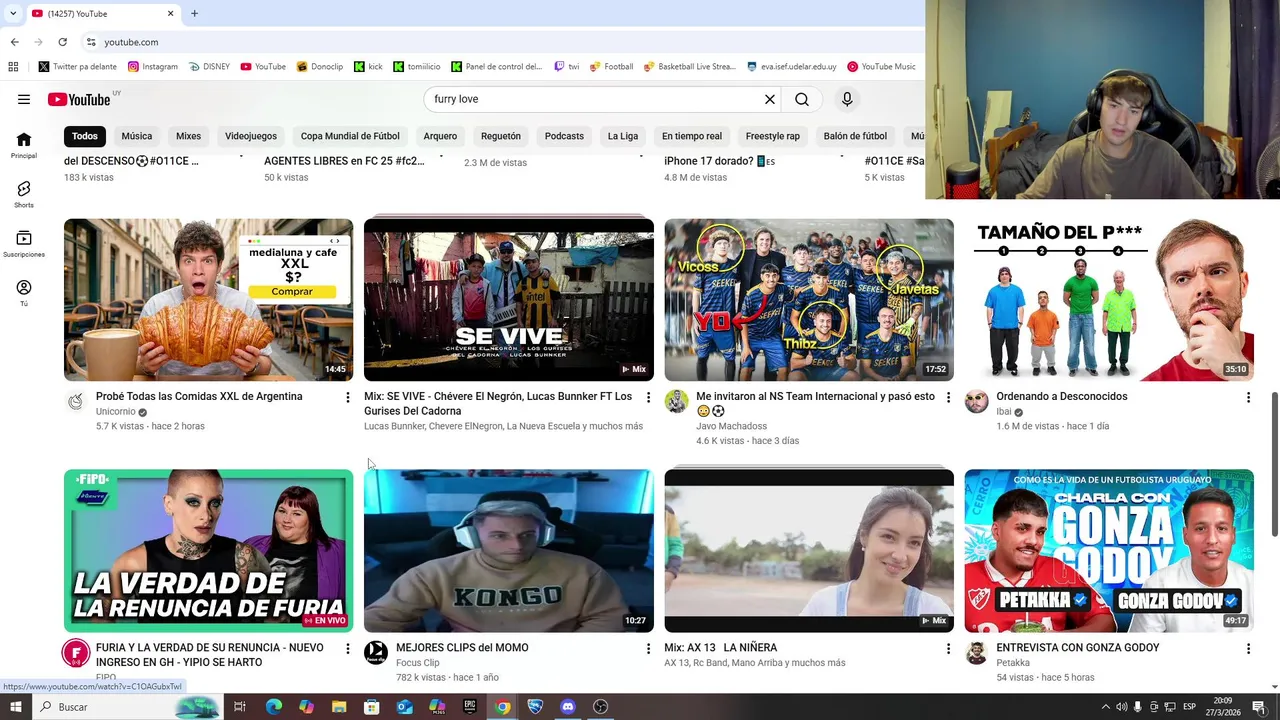The image size is (1280, 720).
Task: Open Basketball Live Stream bookmark
Action: [x=689, y=67]
